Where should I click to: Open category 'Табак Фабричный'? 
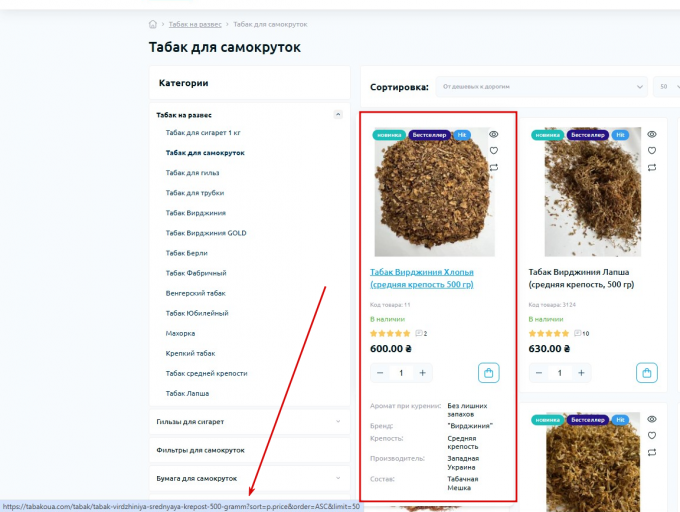pos(196,273)
